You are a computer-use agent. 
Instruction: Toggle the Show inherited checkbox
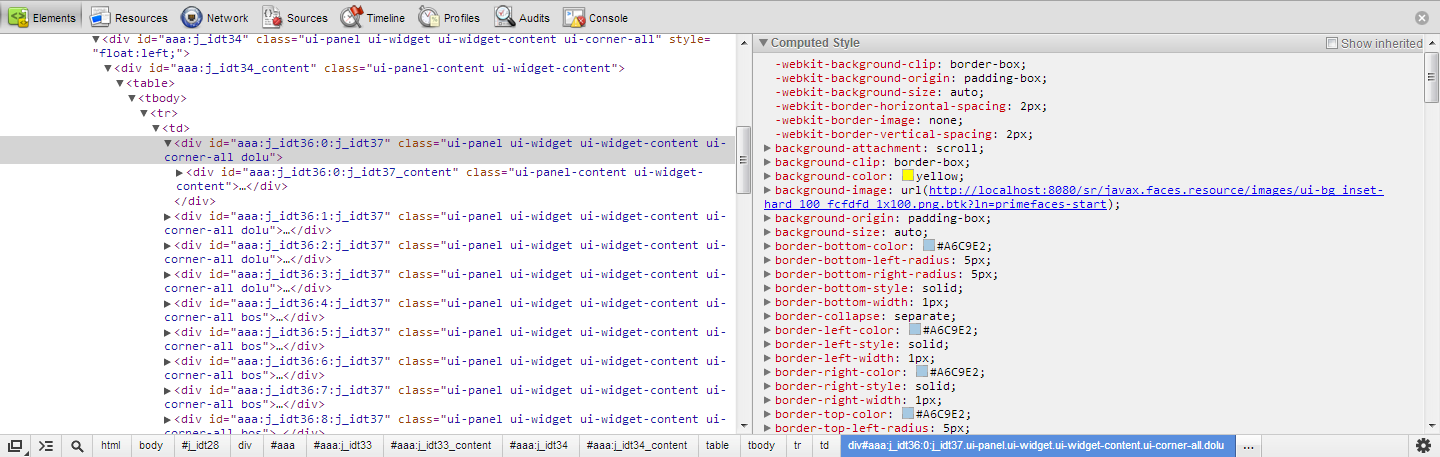tap(1332, 43)
